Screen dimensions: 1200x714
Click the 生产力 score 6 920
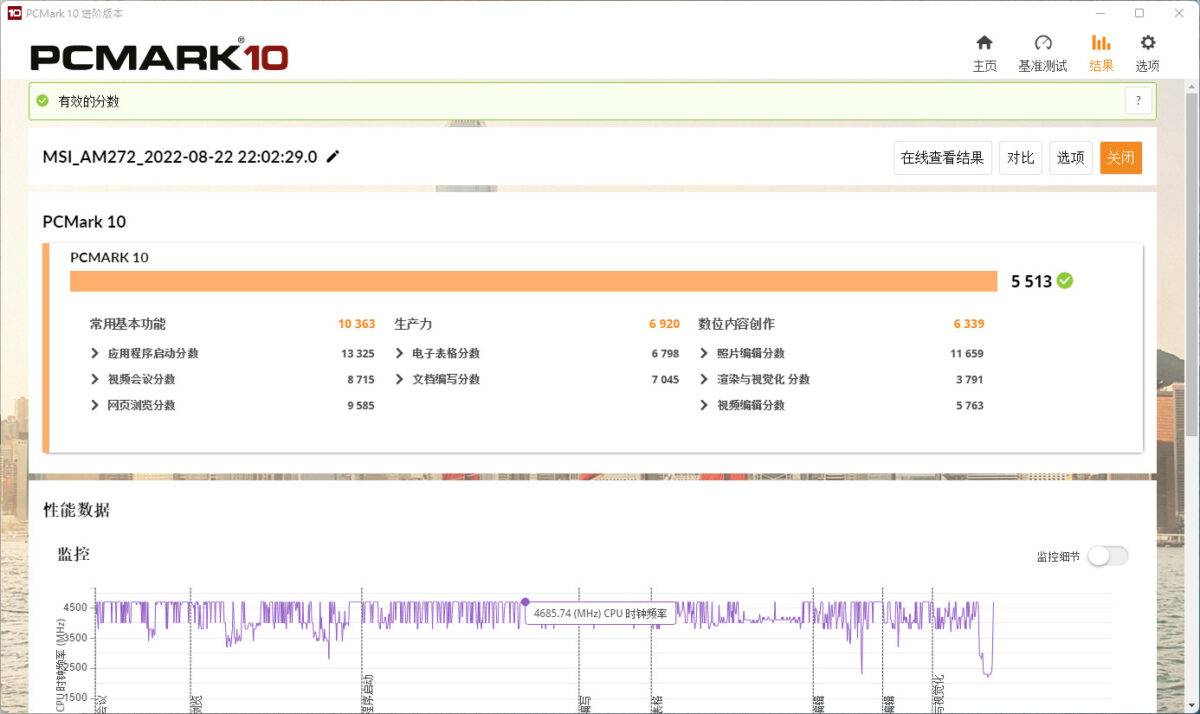(664, 324)
